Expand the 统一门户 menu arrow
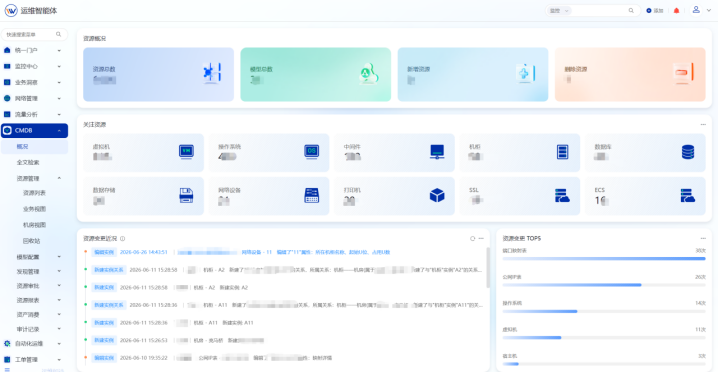This screenshot has height=373, width=718. 59,50
